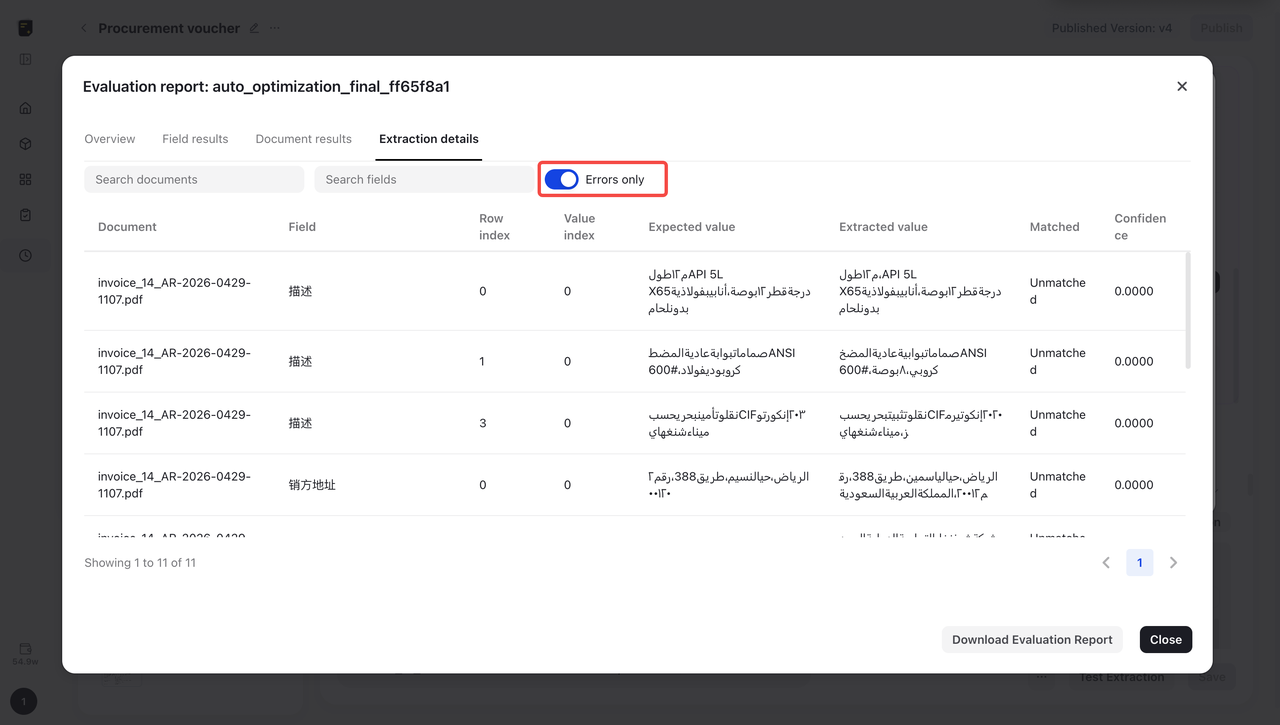This screenshot has height=725, width=1280.
Task: Click the Close button
Action: coord(1166,640)
